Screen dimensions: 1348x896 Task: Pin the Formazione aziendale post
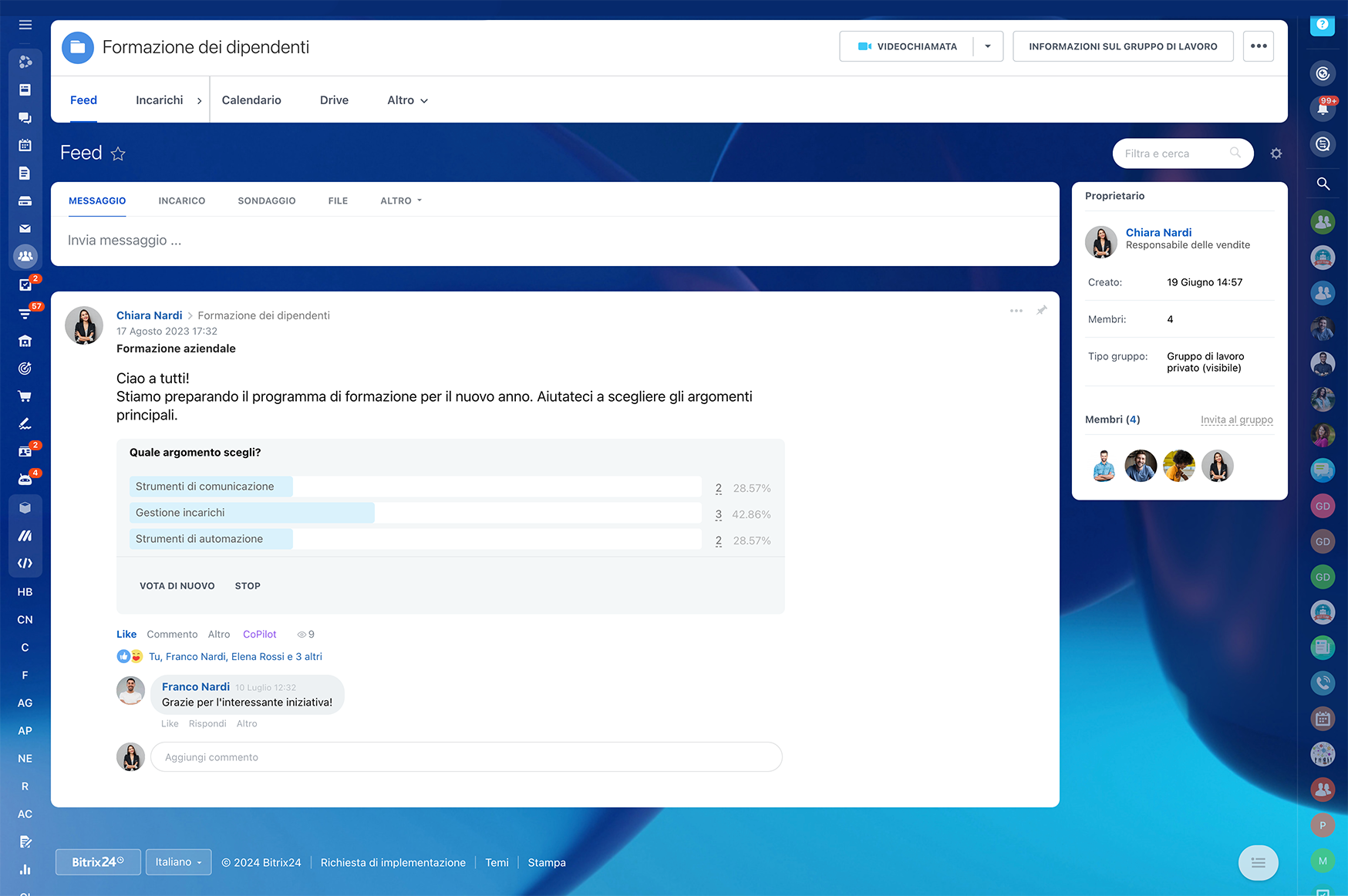pyautogui.click(x=1041, y=310)
